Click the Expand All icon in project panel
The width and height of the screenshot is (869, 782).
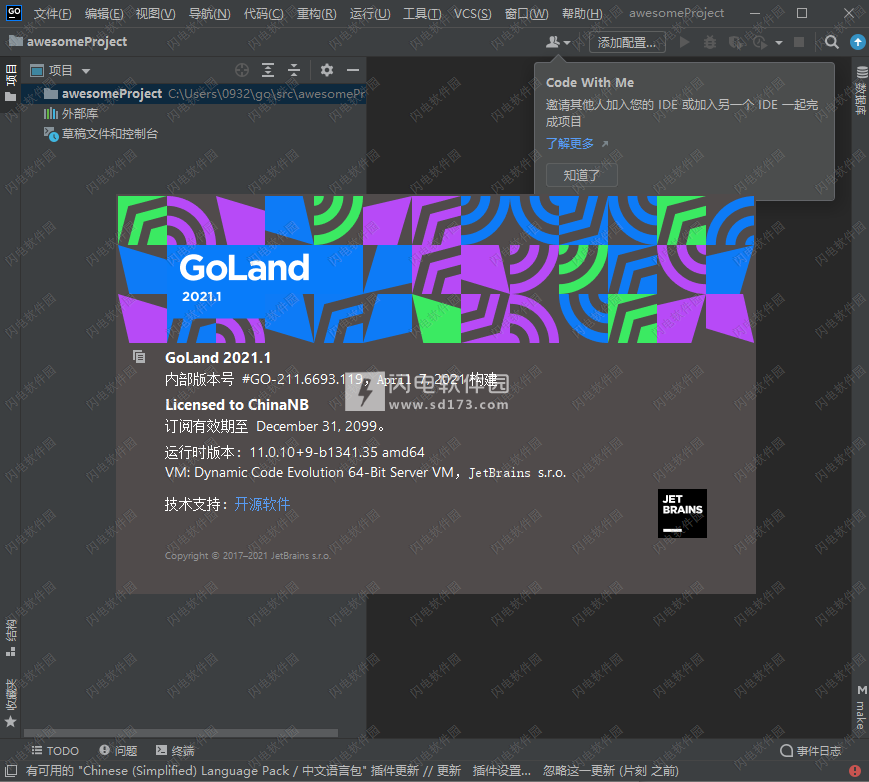tap(268, 70)
